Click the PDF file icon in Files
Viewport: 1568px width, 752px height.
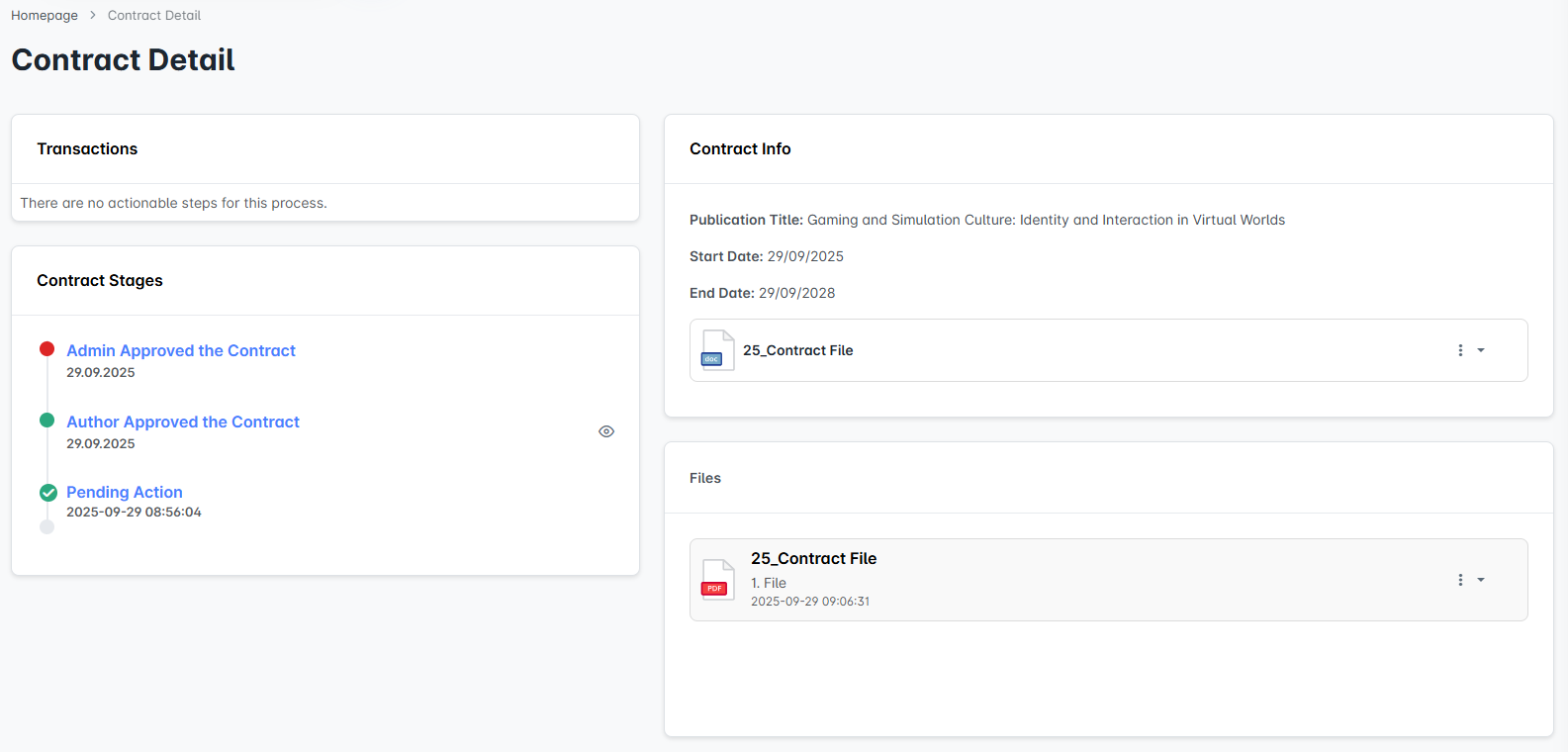tap(717, 580)
